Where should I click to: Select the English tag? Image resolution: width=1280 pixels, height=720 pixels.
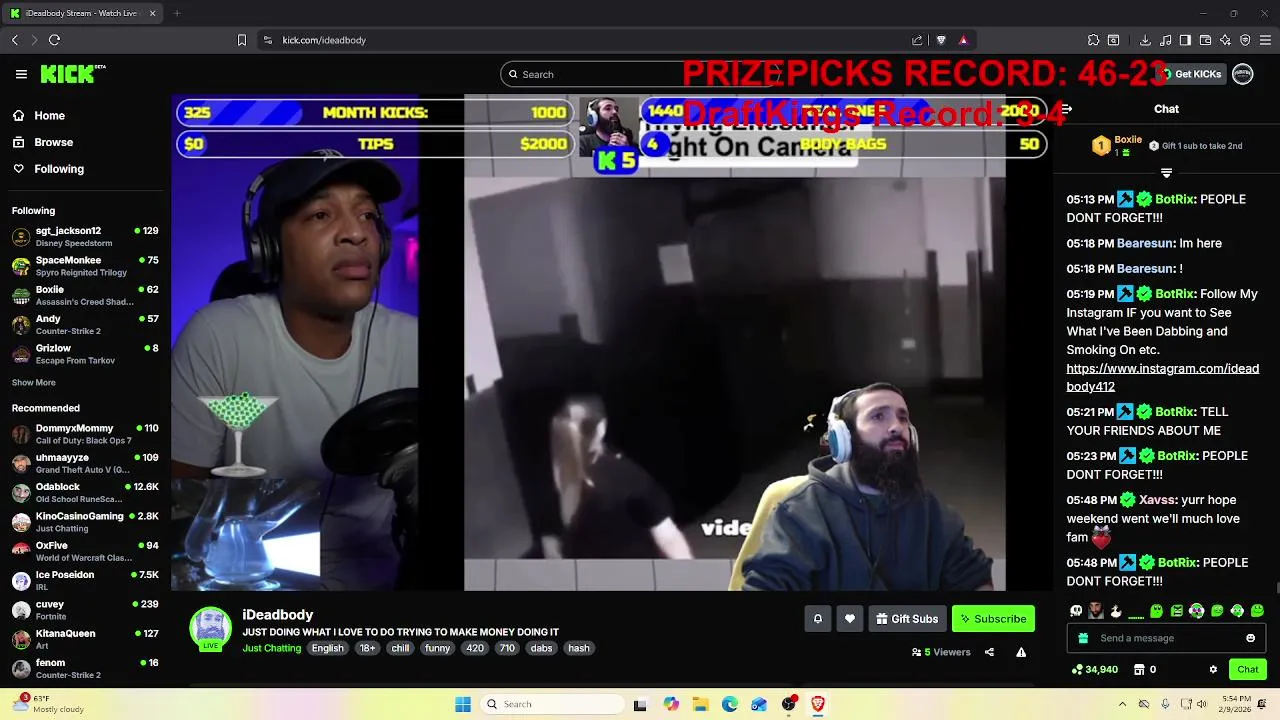(327, 648)
